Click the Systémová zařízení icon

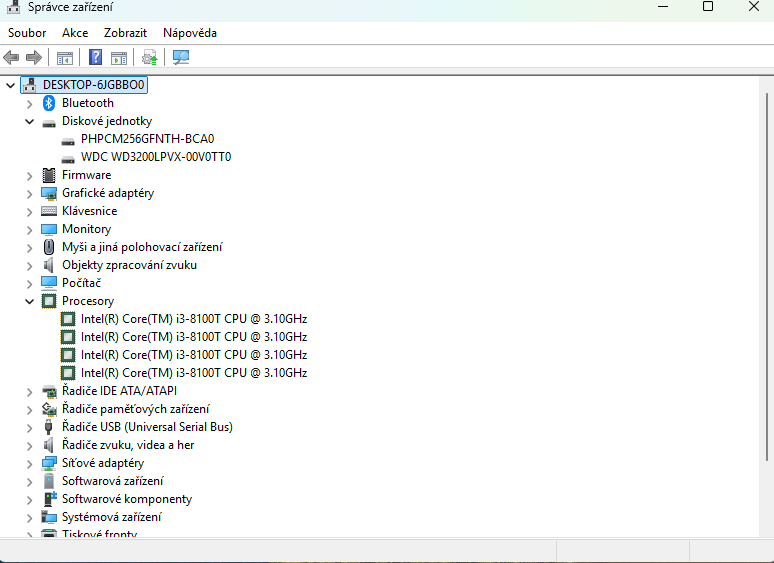click(x=49, y=517)
